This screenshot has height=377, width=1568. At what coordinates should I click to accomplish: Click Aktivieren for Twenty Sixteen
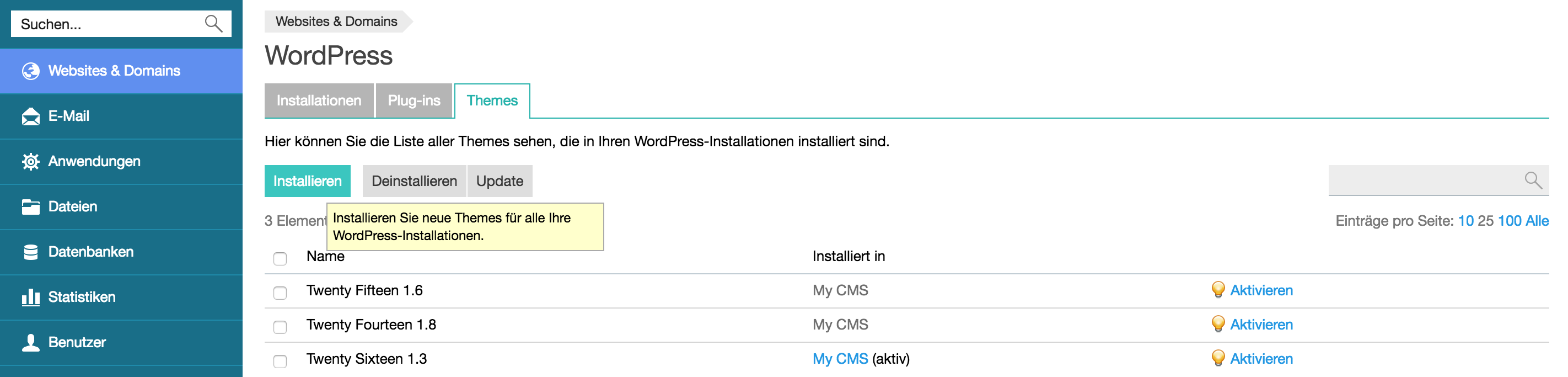tap(1261, 359)
